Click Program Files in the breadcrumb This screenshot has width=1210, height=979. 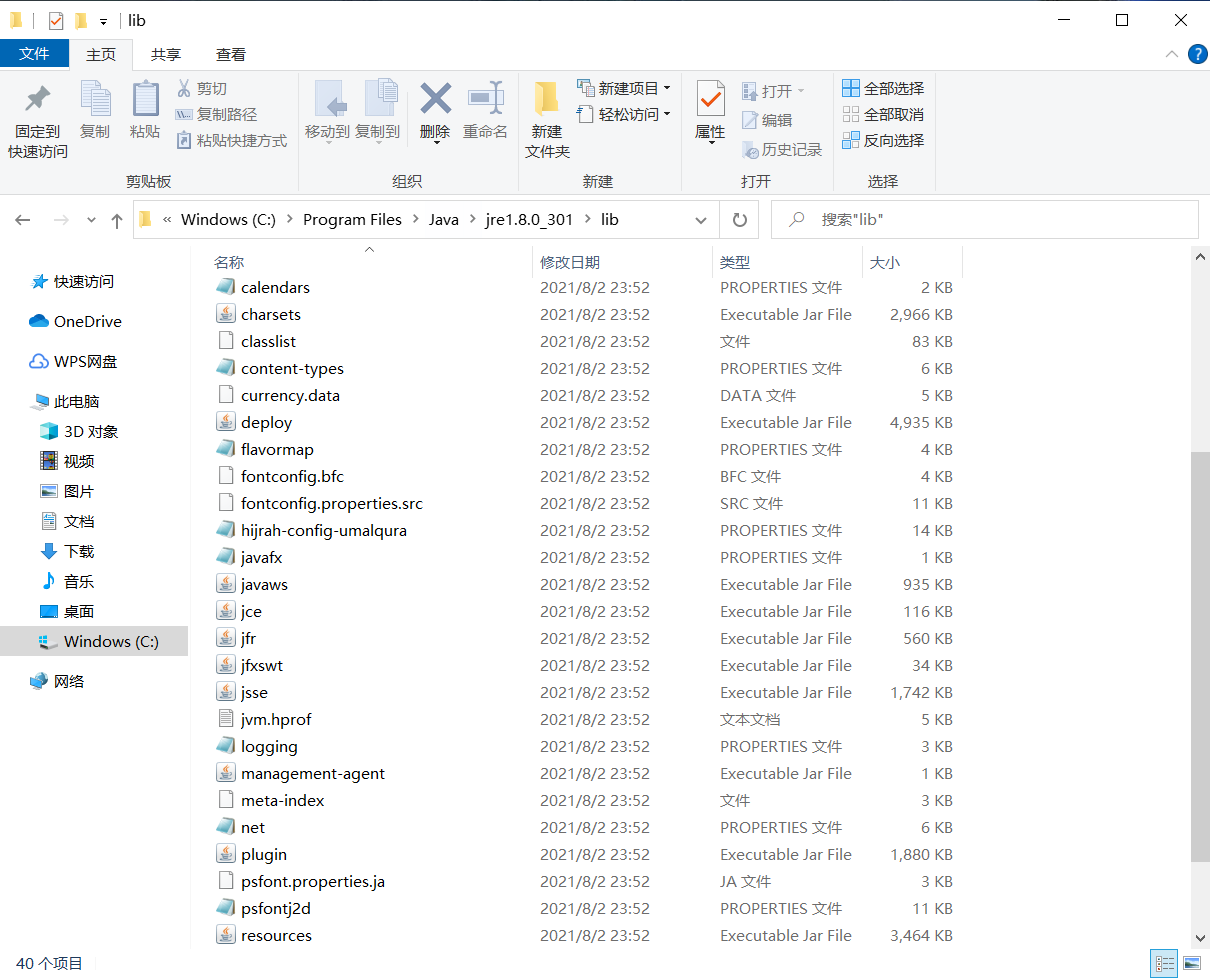(x=352, y=220)
